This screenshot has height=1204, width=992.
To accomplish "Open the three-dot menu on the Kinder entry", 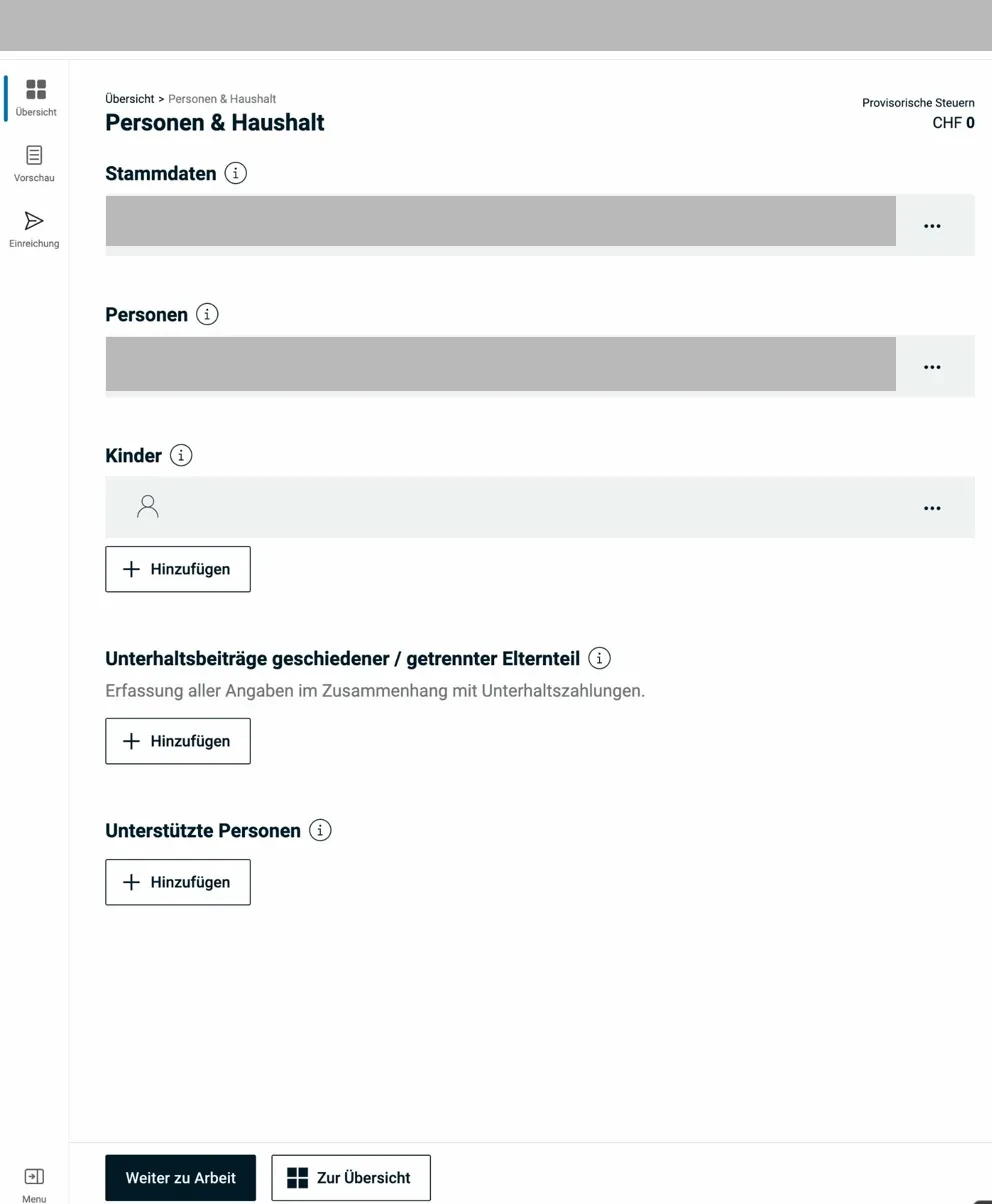I will 932,507.
